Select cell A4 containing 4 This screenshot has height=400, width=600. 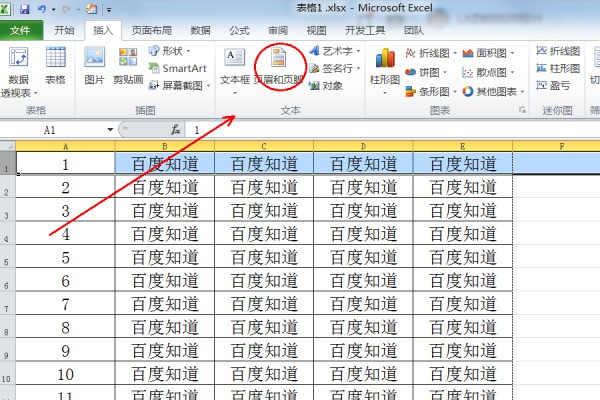click(x=65, y=233)
